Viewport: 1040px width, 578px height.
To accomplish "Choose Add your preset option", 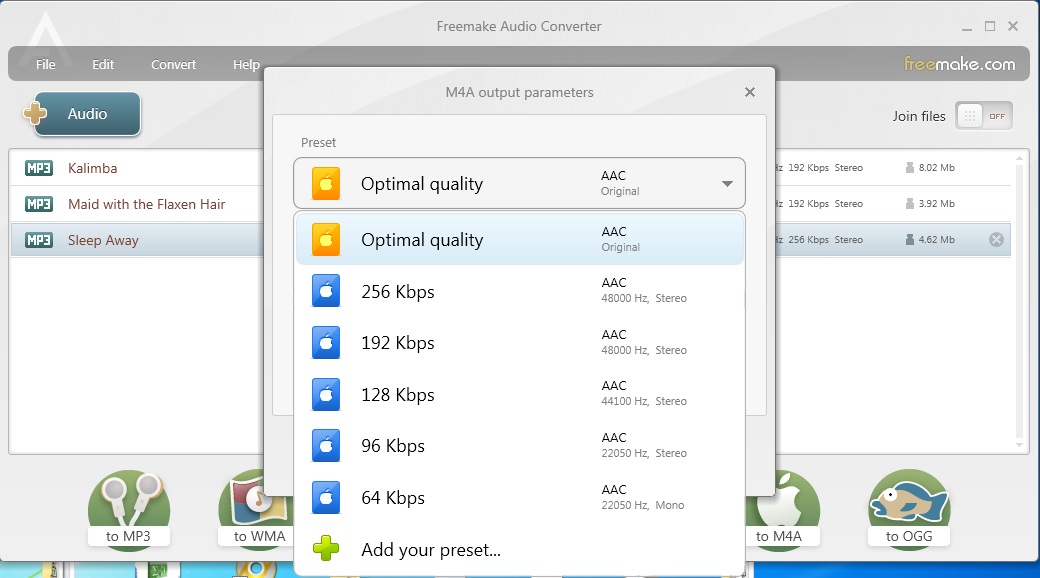I will (x=519, y=549).
